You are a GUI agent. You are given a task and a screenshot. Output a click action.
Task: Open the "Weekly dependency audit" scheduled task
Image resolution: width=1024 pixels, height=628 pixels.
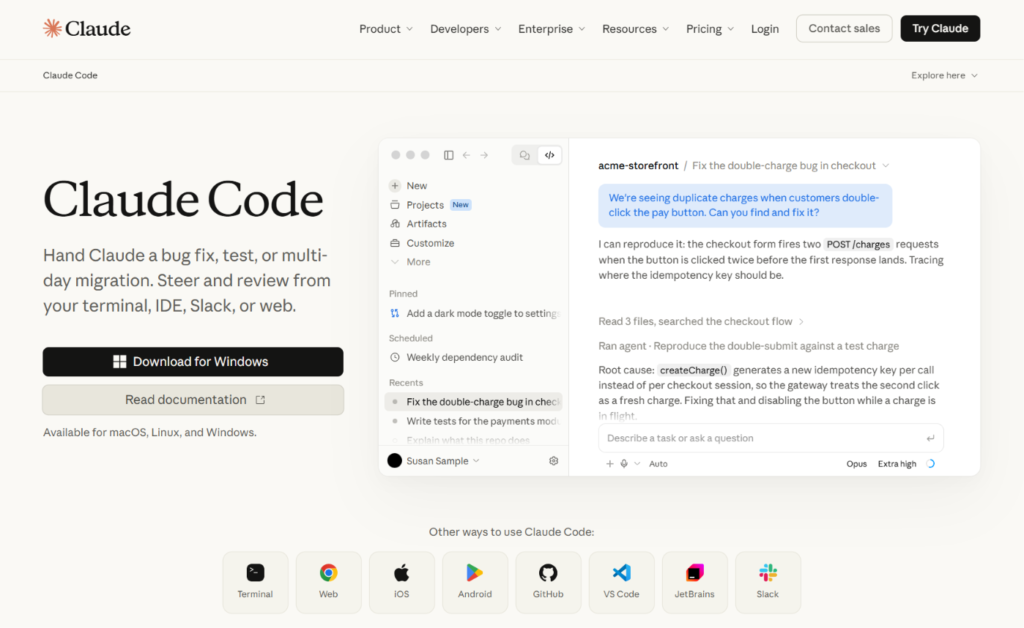pyautogui.click(x=456, y=358)
